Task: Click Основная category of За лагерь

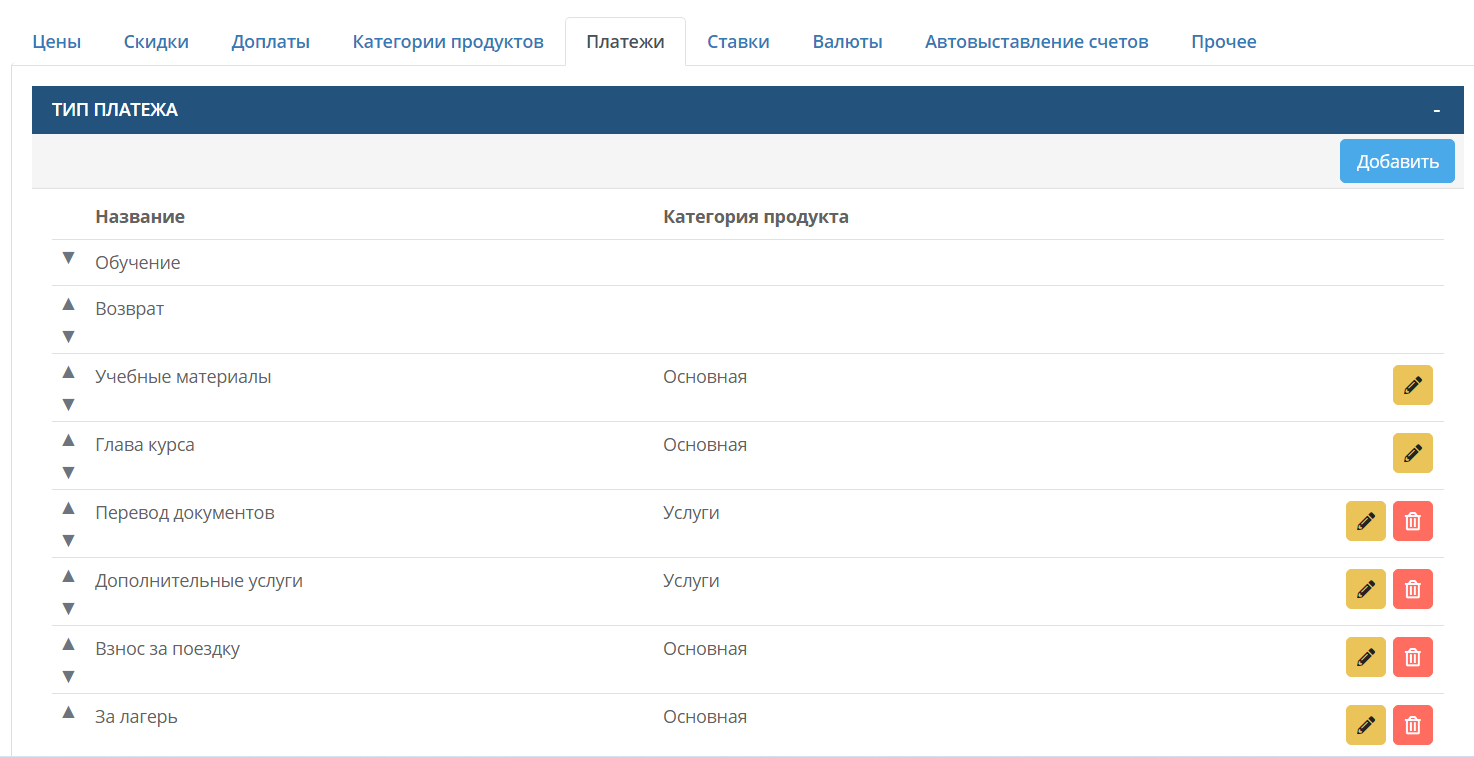Action: [705, 717]
